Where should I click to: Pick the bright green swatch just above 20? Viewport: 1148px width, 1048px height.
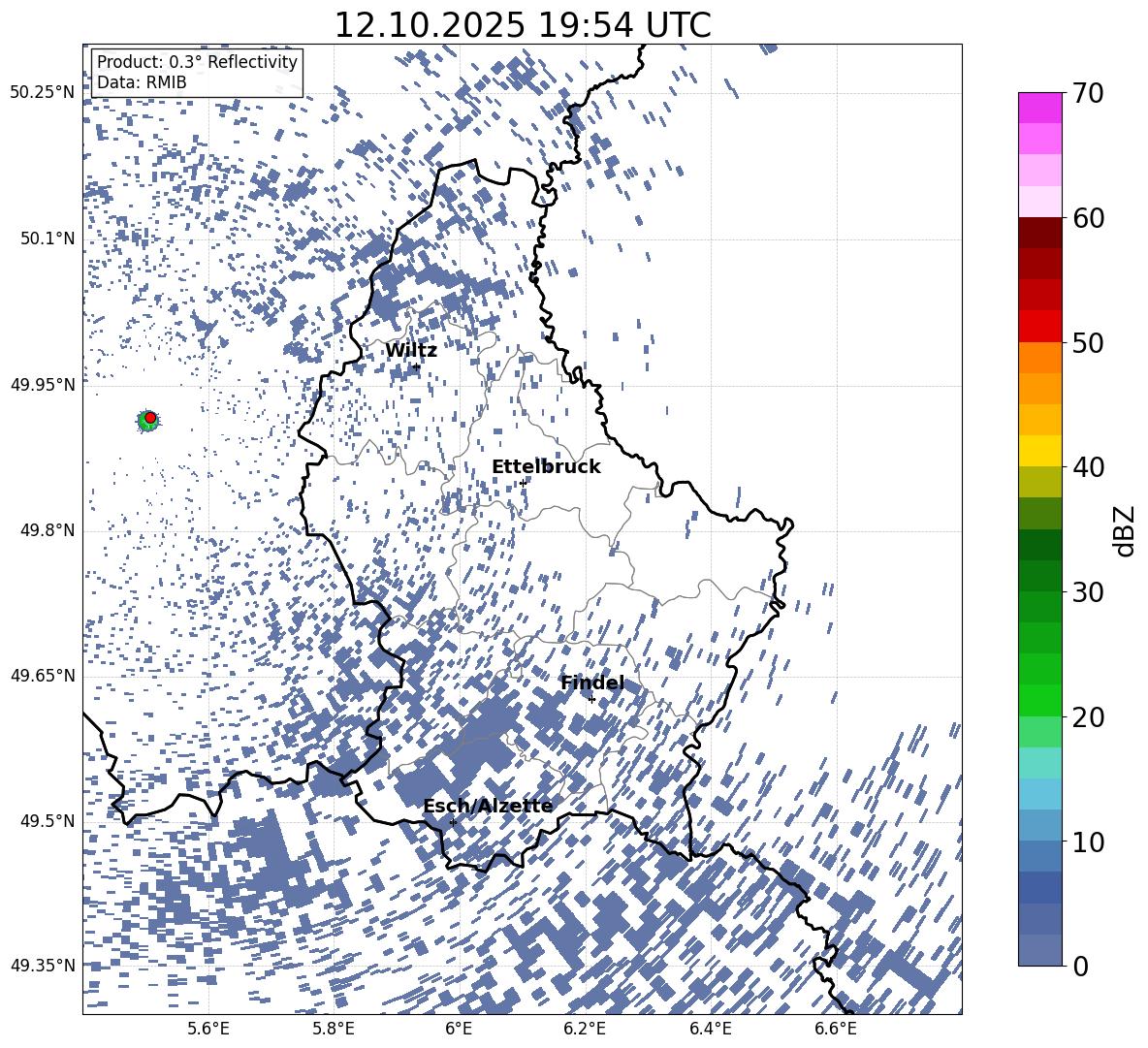[x=1039, y=700]
